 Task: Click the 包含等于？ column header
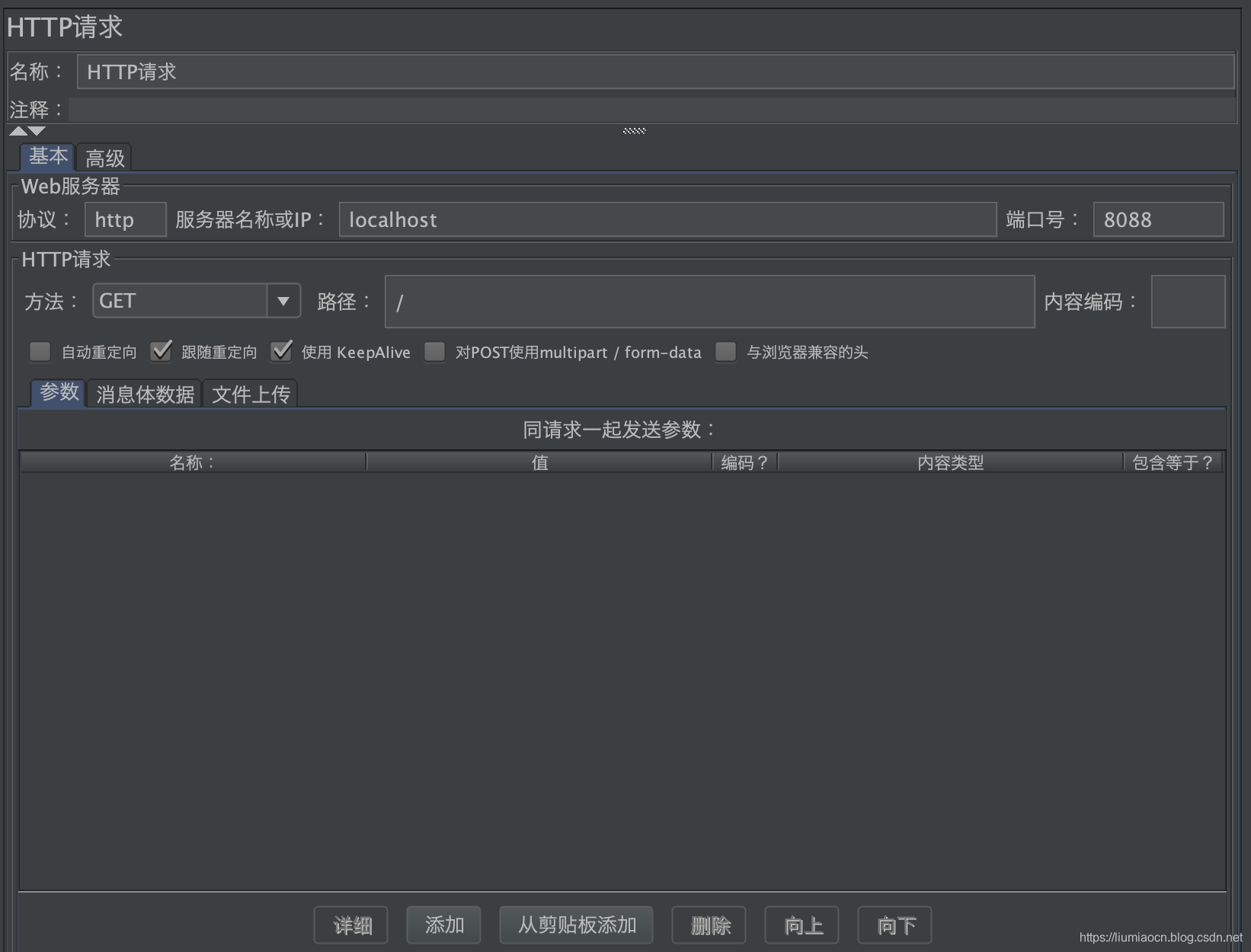[1173, 462]
